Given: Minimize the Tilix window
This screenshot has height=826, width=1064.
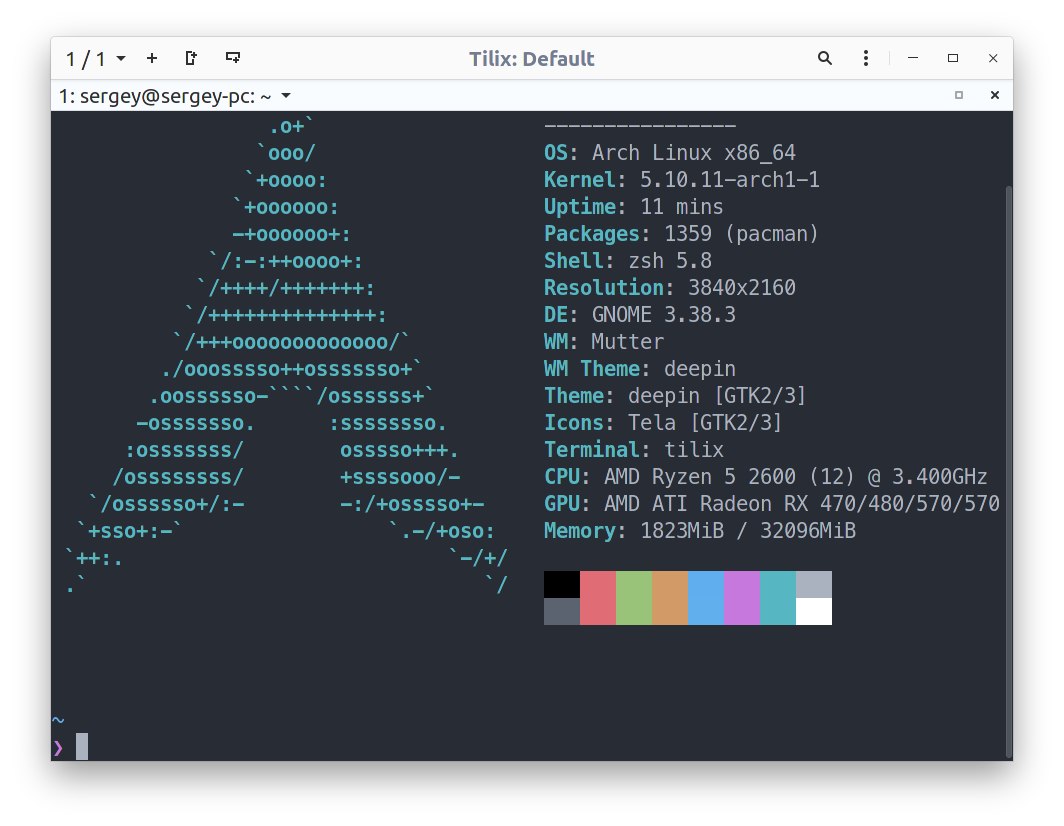Looking at the screenshot, I should pyautogui.click(x=913, y=58).
